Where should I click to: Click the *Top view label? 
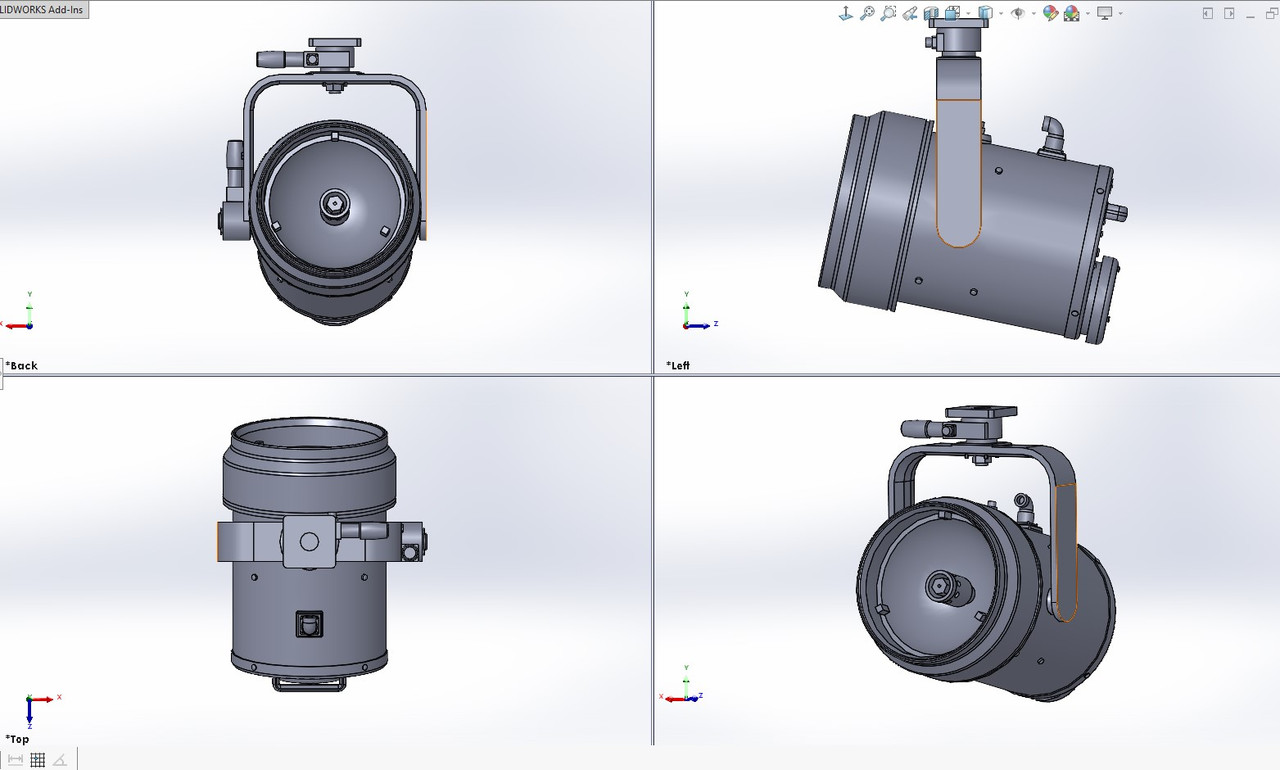pyautogui.click(x=17, y=739)
